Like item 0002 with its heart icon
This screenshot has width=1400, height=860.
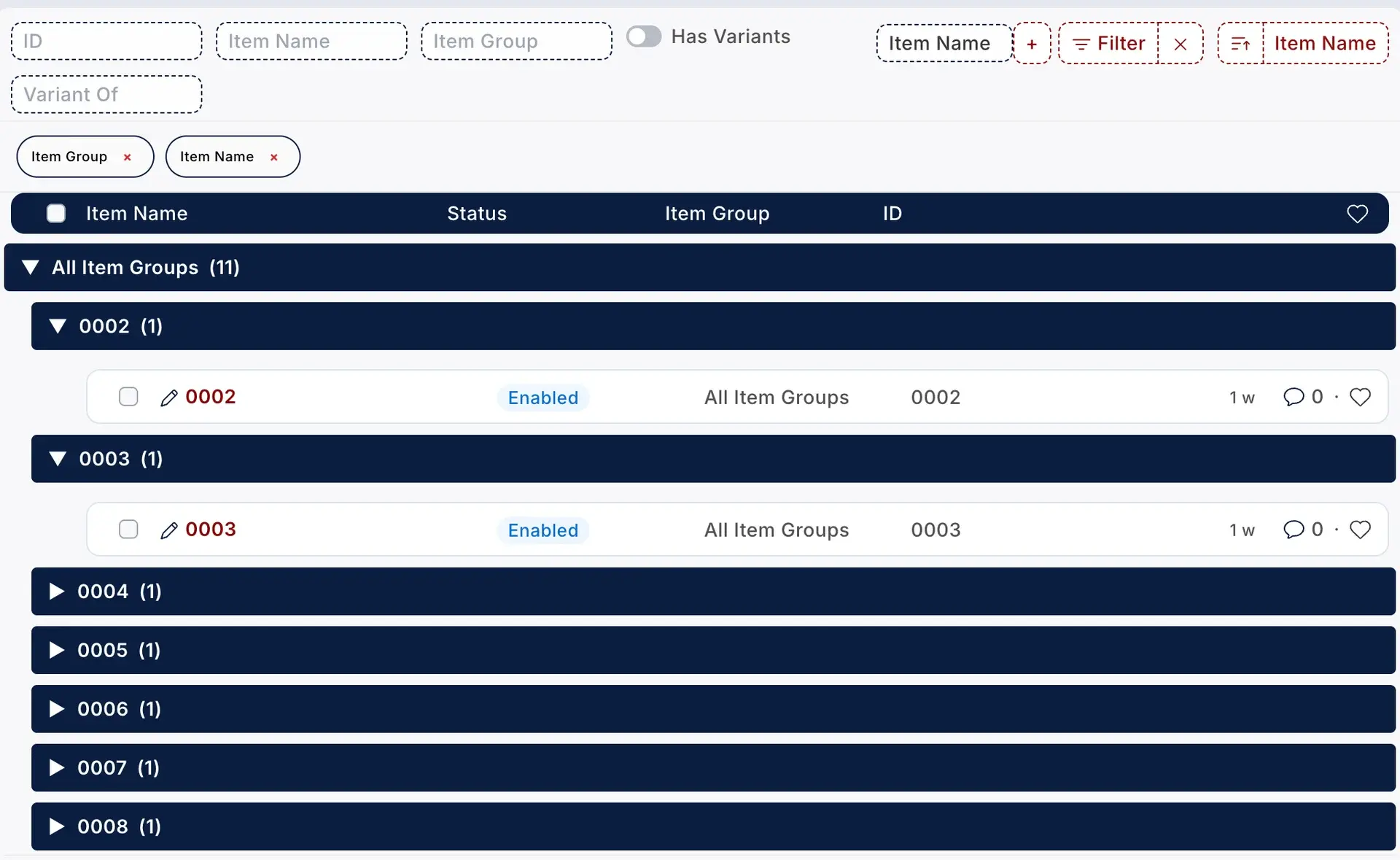coord(1360,397)
